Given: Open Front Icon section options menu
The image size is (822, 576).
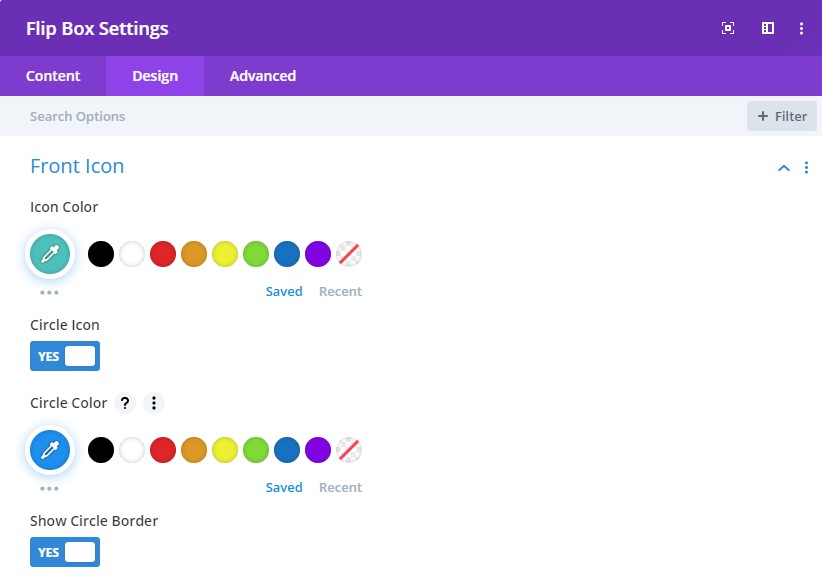Looking at the screenshot, I should coord(806,167).
